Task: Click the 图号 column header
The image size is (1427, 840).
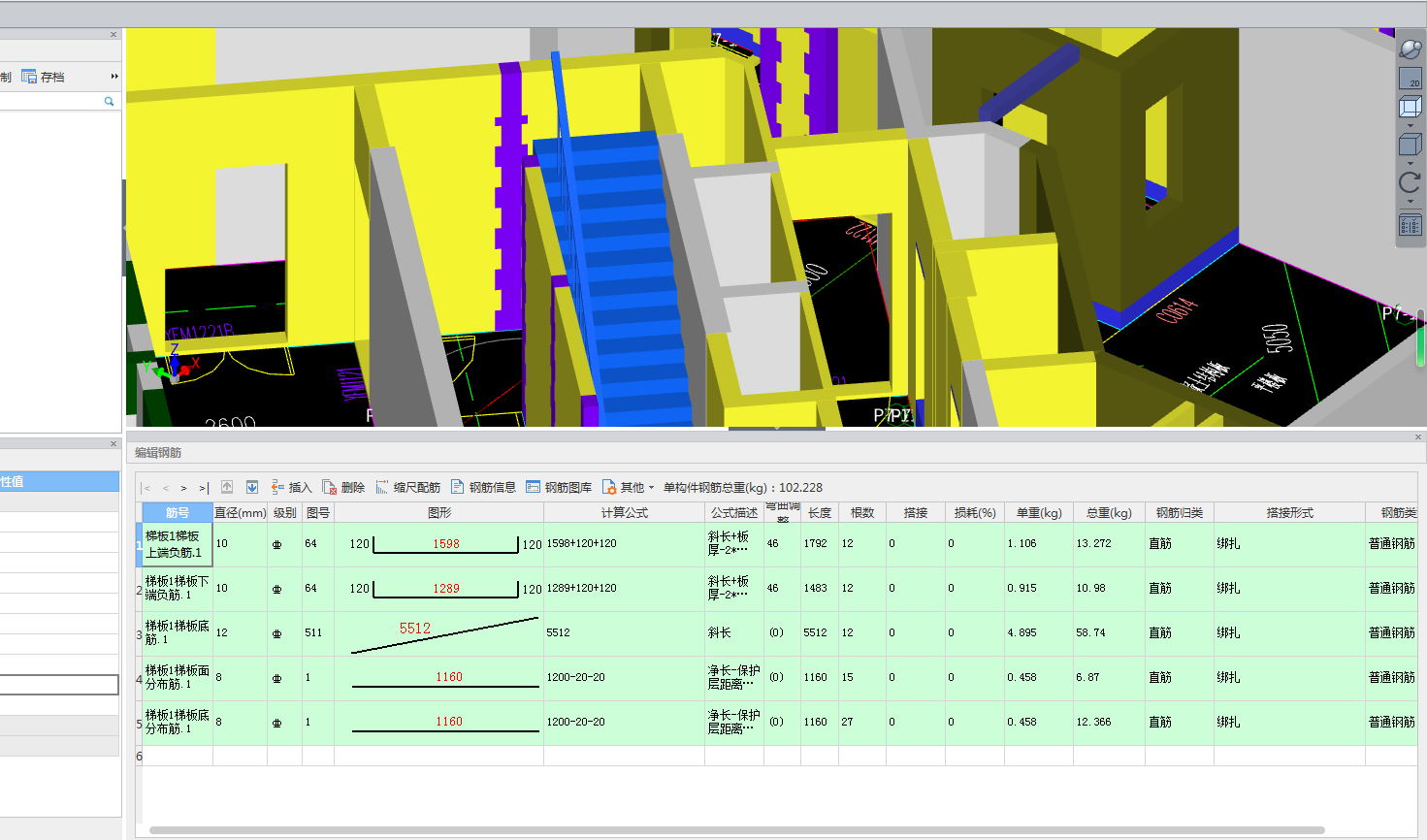Action: pyautogui.click(x=318, y=513)
